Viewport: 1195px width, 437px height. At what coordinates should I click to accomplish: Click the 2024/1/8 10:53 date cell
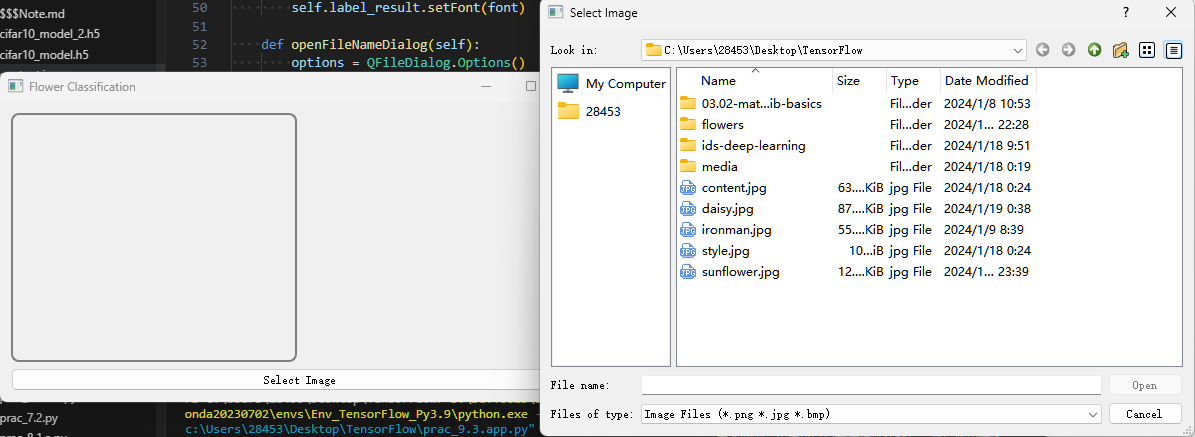(x=987, y=104)
